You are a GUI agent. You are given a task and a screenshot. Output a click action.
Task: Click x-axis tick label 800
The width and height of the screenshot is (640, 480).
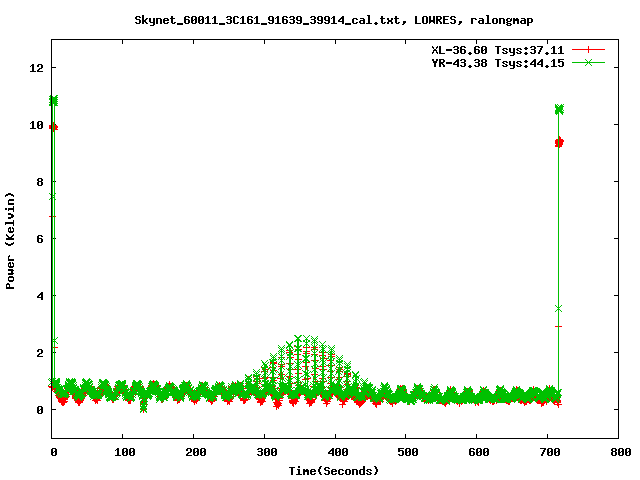click(620, 452)
